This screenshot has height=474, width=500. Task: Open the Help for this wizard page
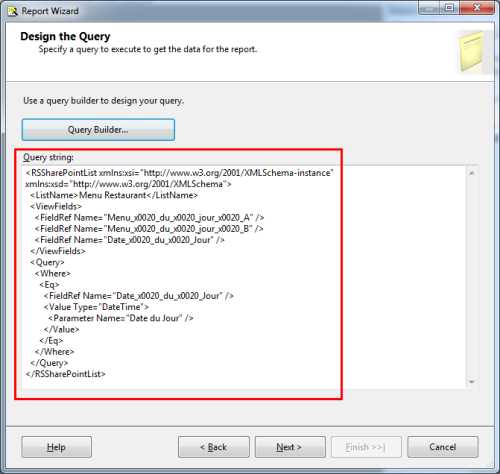coord(56,447)
